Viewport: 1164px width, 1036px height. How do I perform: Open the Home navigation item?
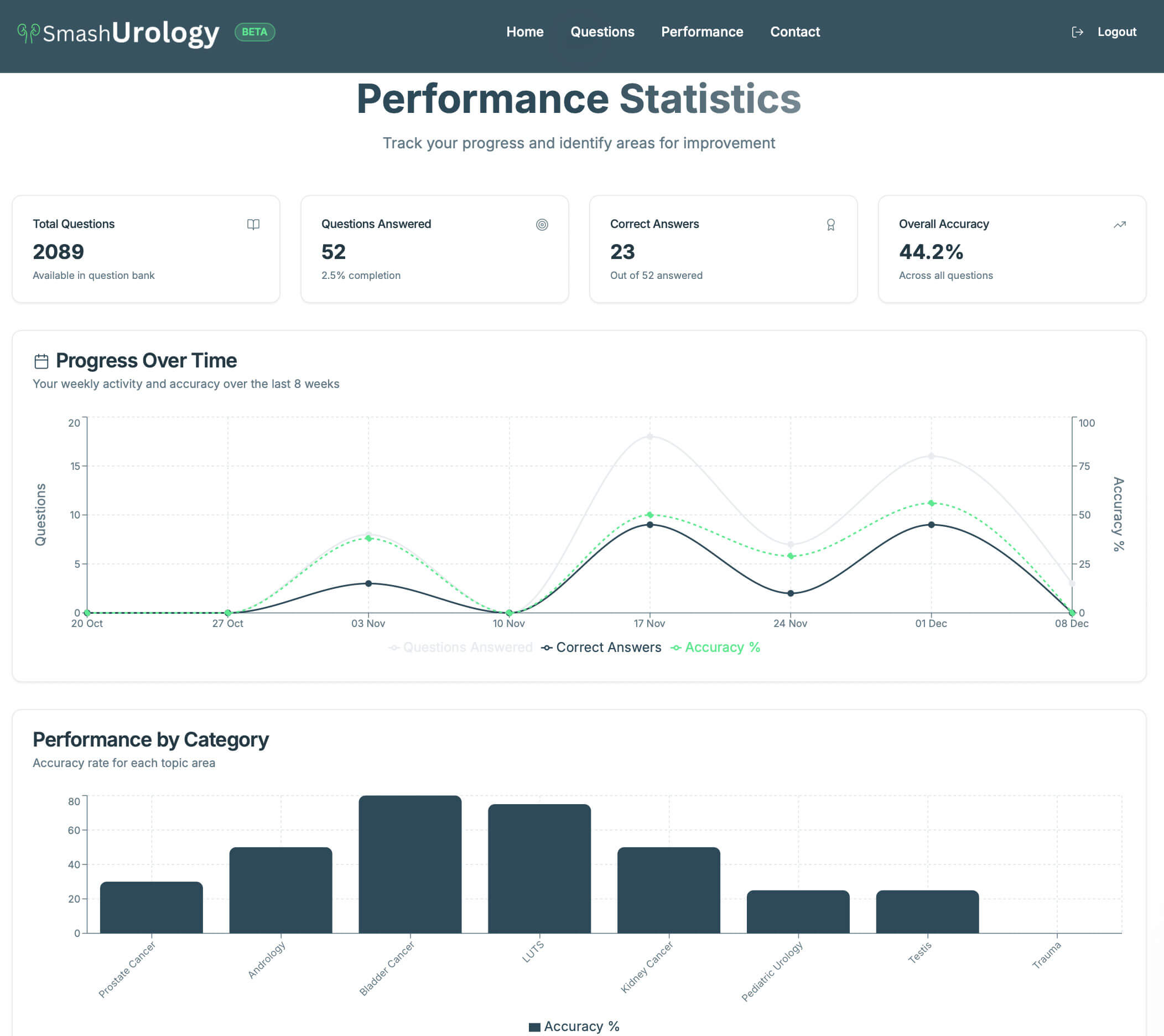click(524, 32)
